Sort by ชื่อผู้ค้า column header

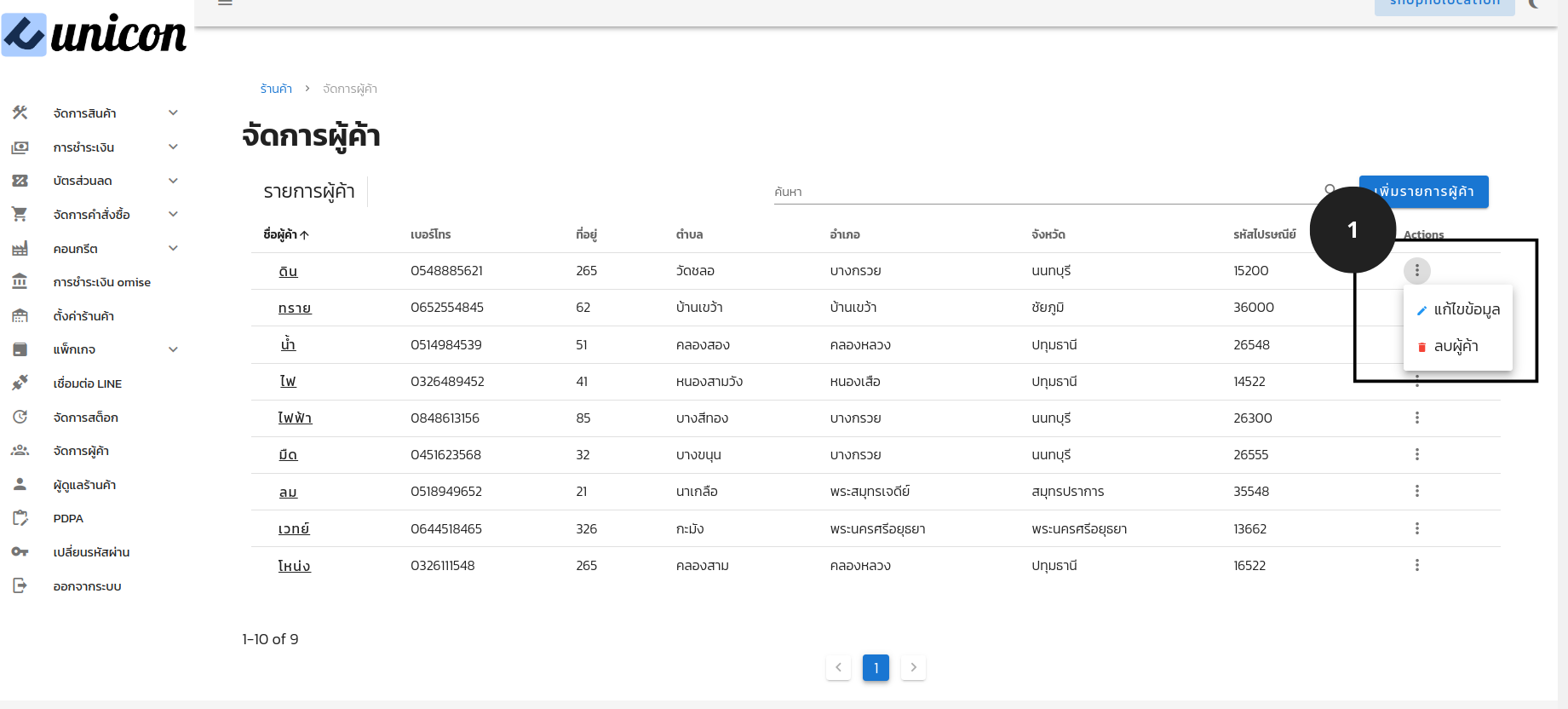[285, 234]
